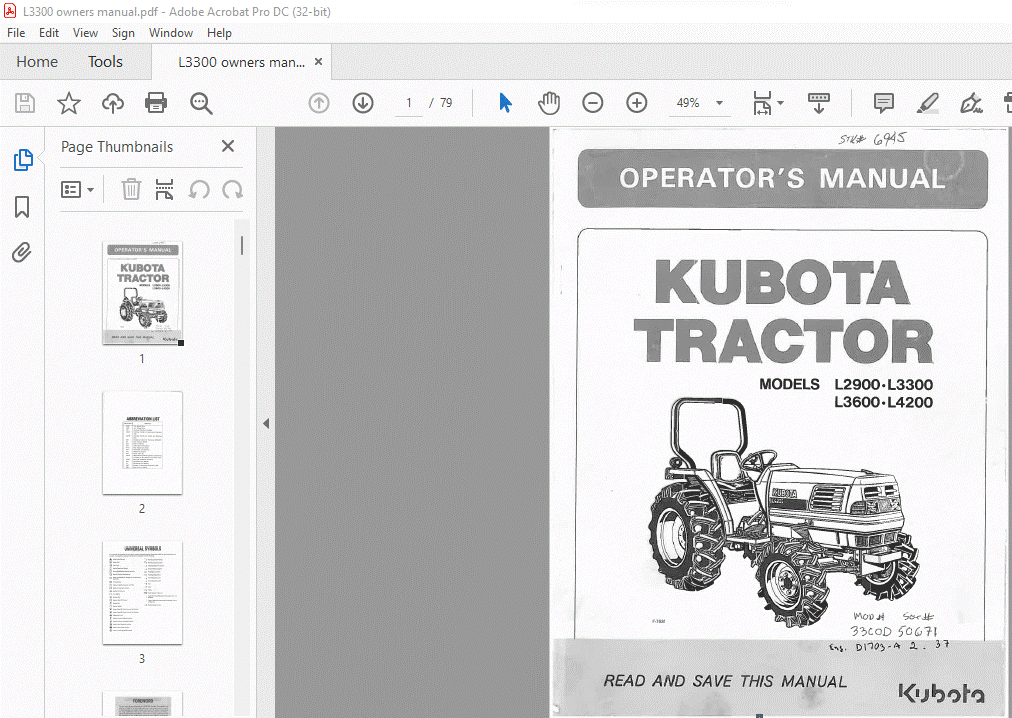
Task: Open the Sign document pen icon
Action: click(971, 103)
